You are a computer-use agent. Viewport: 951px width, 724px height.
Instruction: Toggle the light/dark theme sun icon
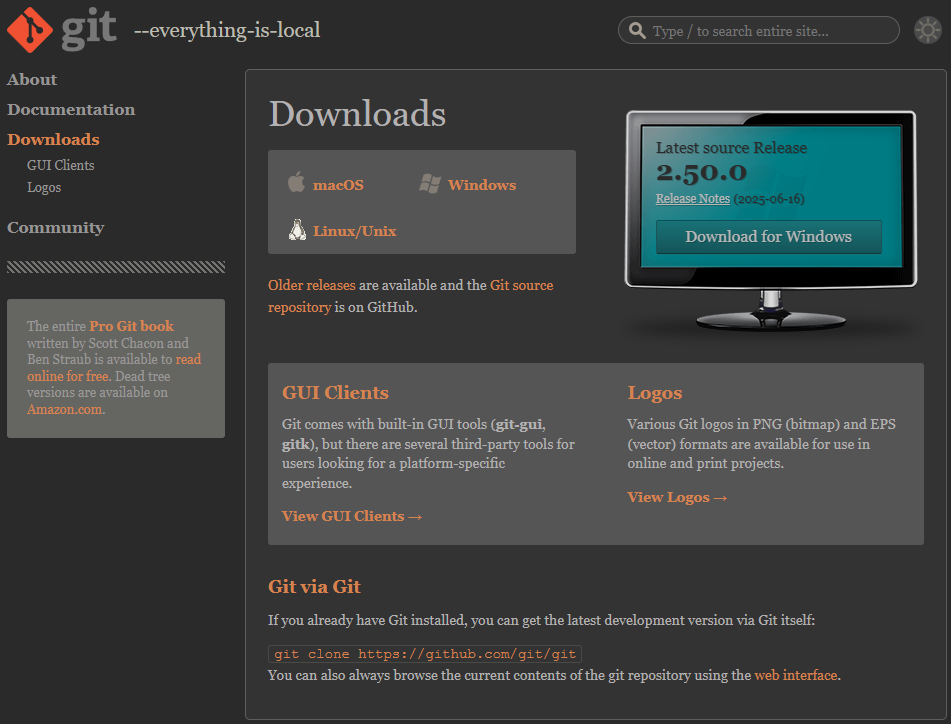pos(927,30)
